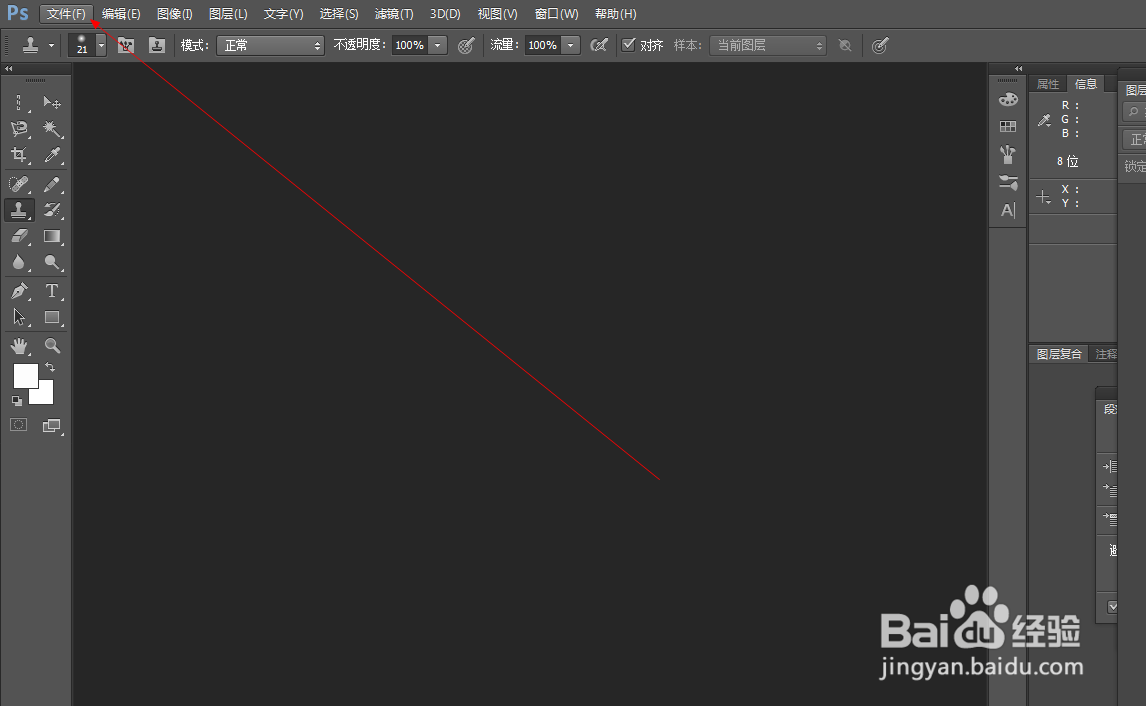Open Info panel eyedropper options

click(1044, 121)
